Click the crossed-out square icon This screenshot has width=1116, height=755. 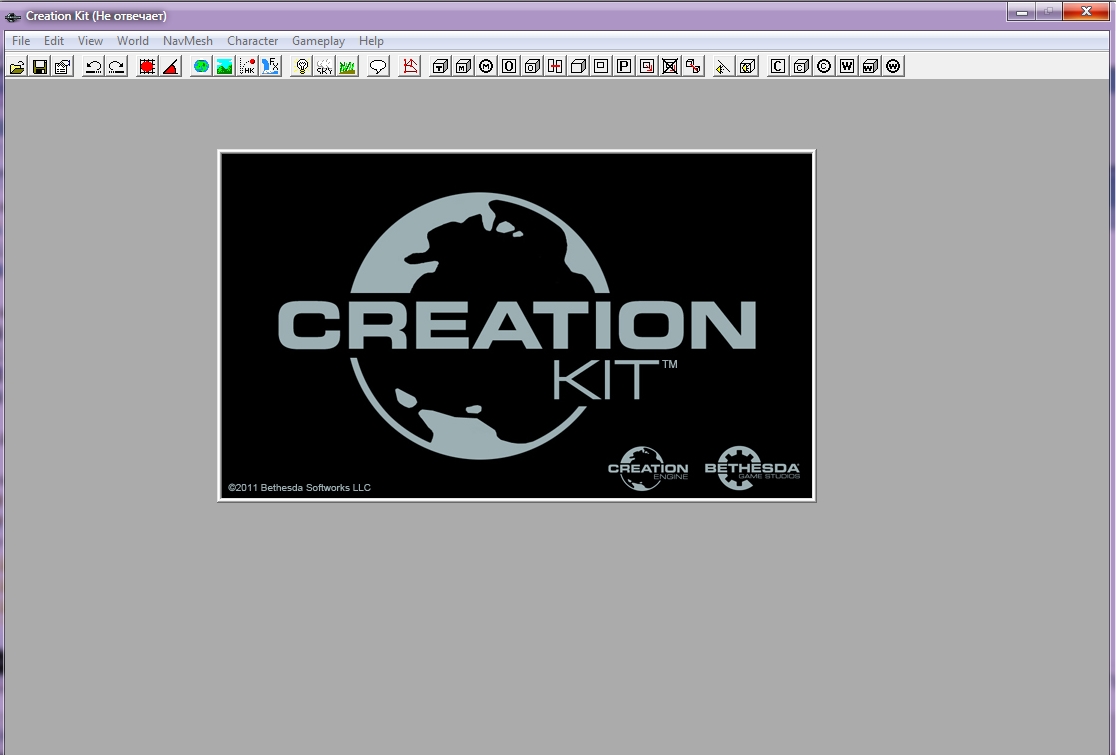(669, 67)
